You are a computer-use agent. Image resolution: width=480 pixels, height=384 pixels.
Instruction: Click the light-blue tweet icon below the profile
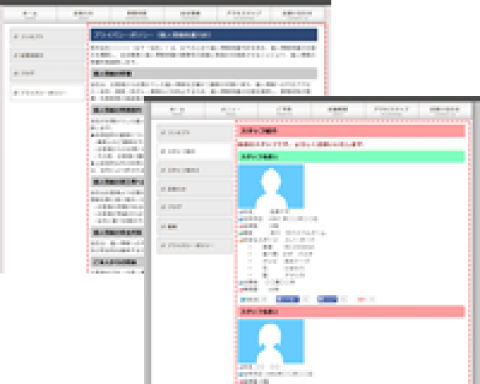pos(250,299)
